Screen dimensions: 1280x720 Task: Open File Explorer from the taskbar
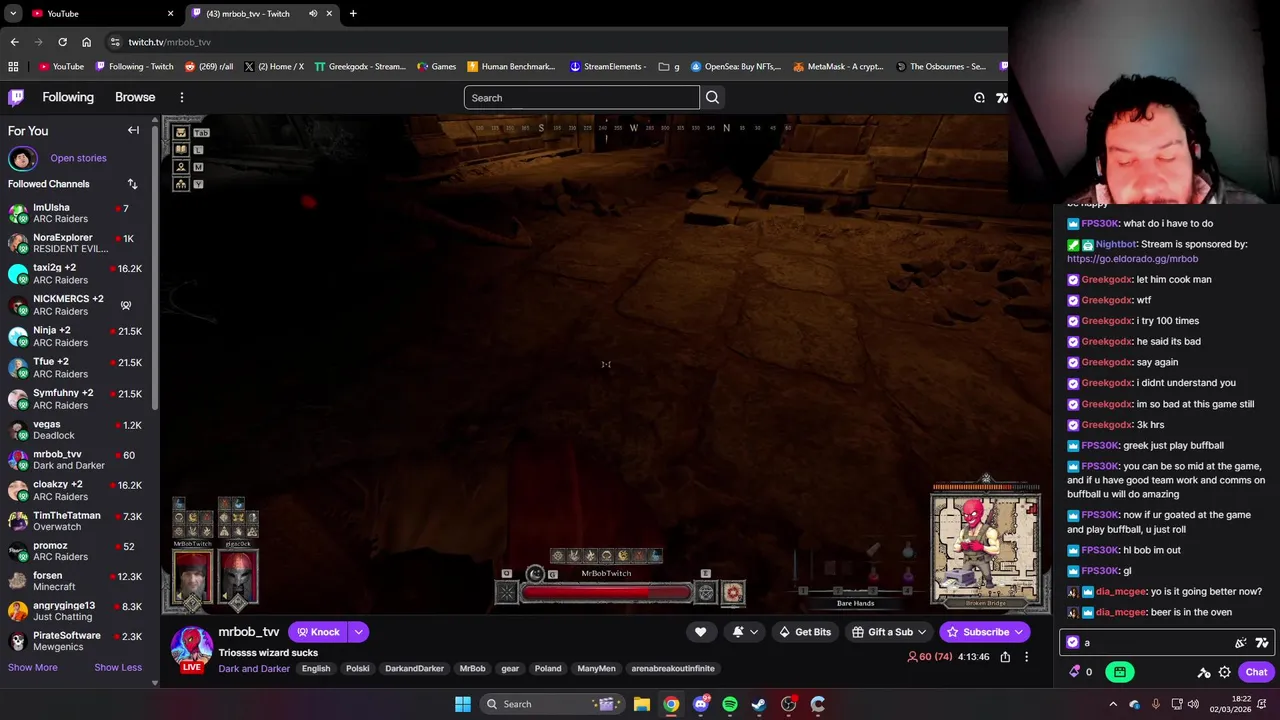pos(642,704)
